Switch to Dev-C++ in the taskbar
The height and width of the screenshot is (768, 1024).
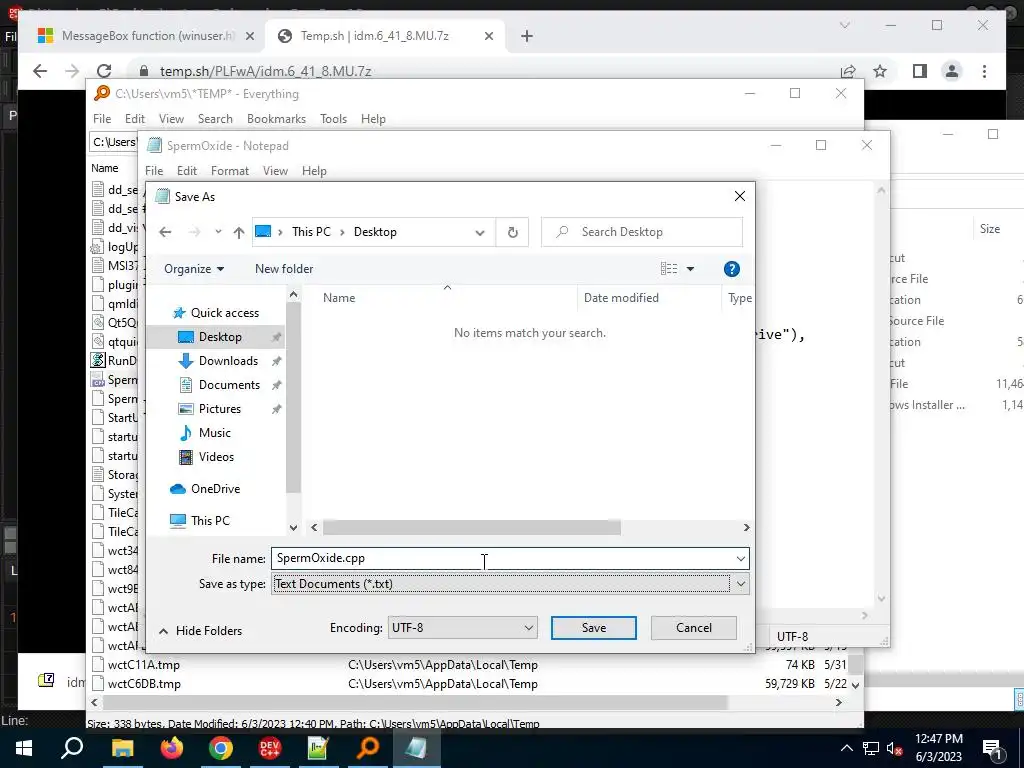(x=270, y=748)
